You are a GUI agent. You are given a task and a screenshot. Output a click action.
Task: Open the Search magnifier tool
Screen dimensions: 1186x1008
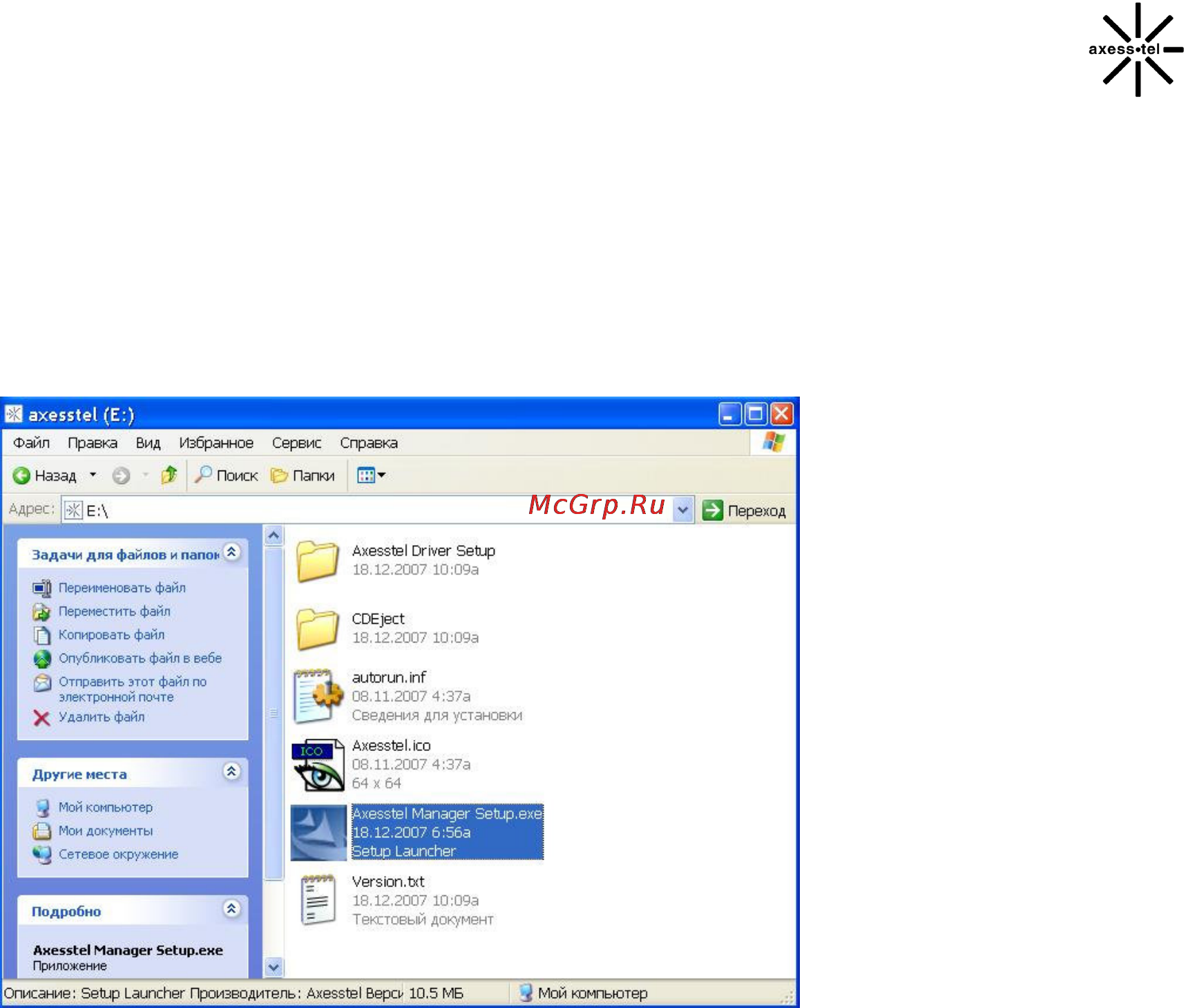coord(202,475)
